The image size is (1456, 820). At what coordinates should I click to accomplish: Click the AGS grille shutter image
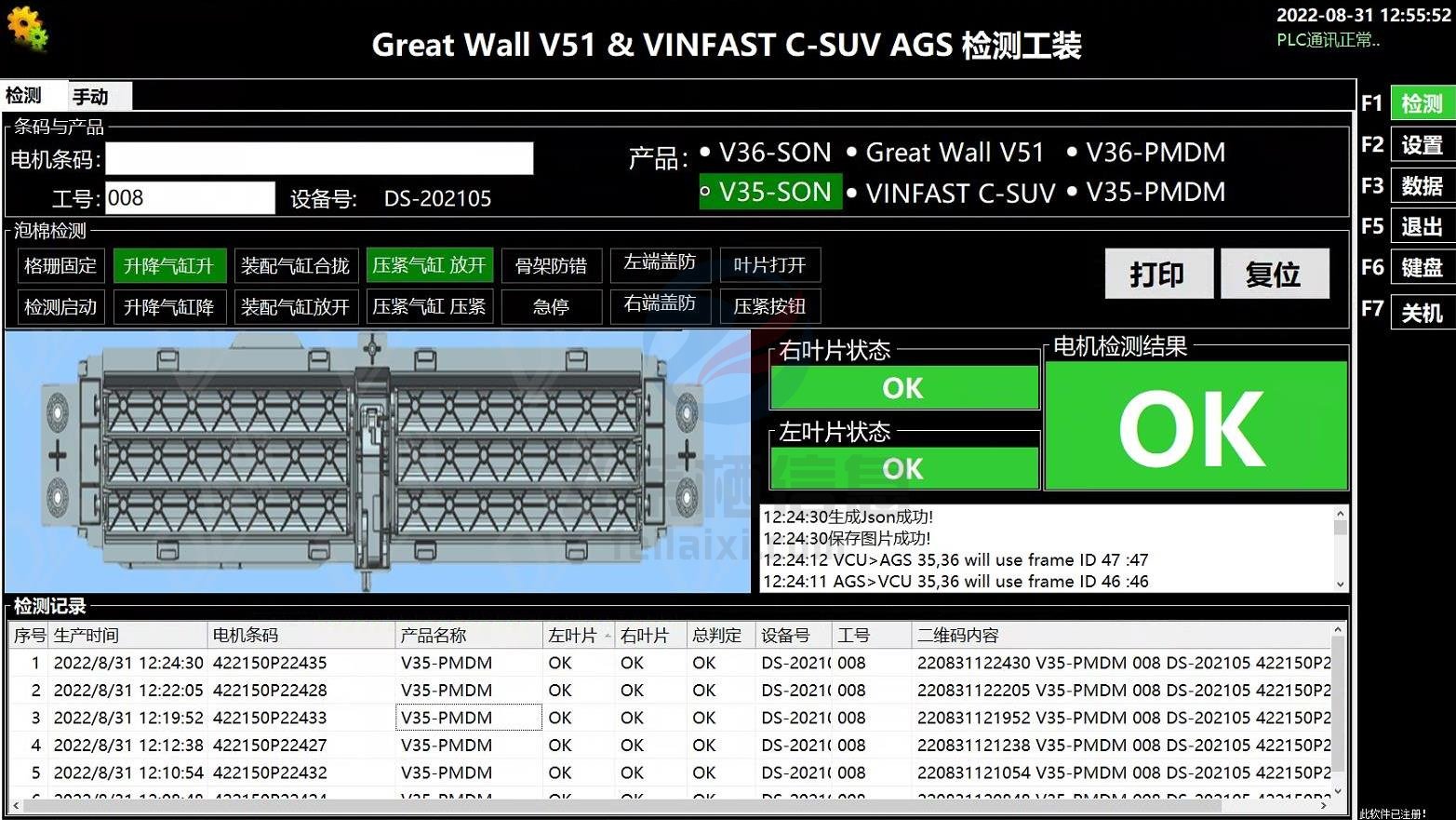378,462
